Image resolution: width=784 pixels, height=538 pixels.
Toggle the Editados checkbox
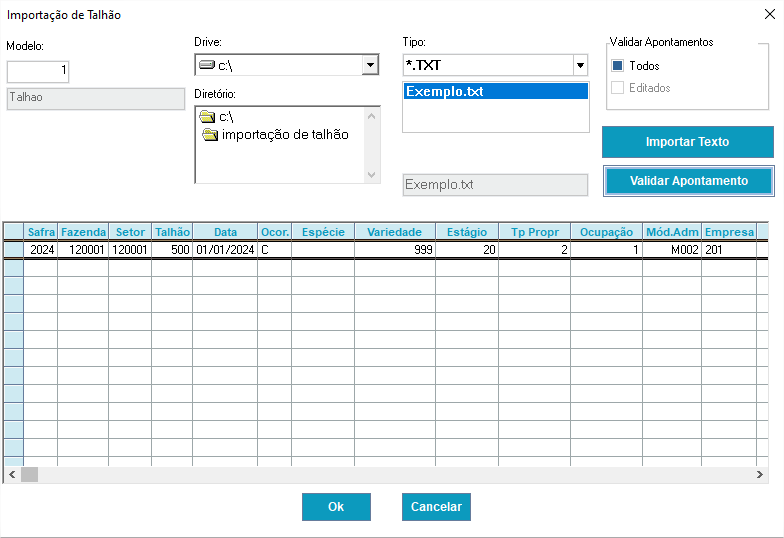pyautogui.click(x=618, y=88)
